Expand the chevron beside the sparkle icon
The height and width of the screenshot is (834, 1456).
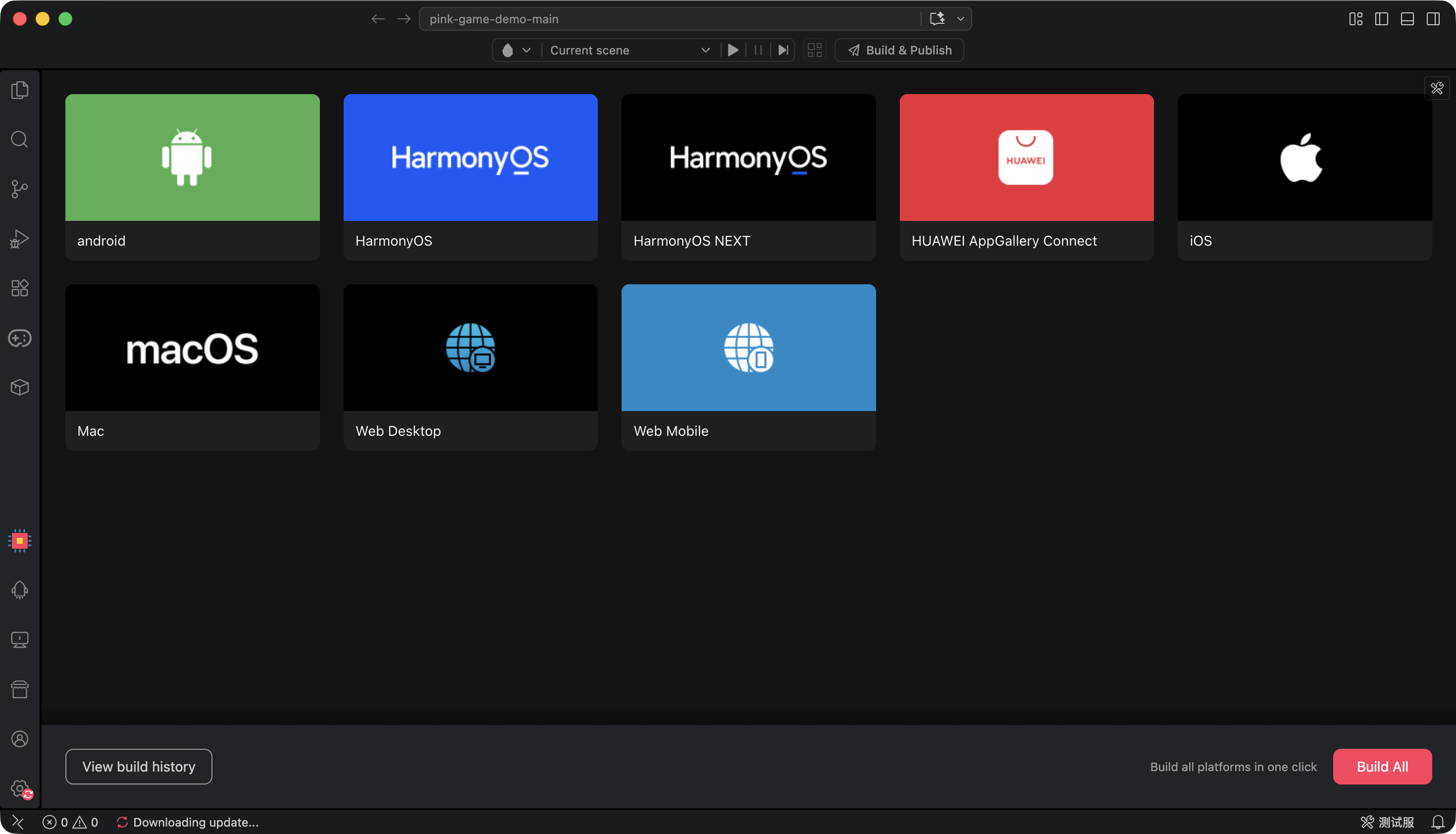(x=961, y=19)
